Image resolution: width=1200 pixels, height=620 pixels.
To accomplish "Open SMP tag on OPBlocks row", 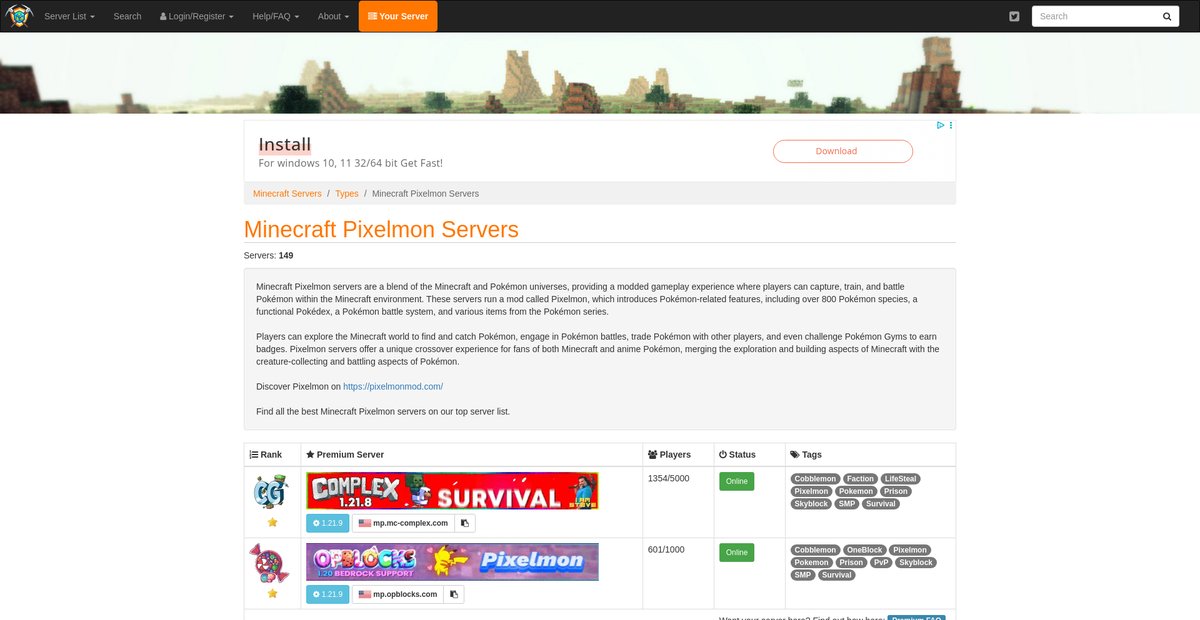I will pos(803,575).
